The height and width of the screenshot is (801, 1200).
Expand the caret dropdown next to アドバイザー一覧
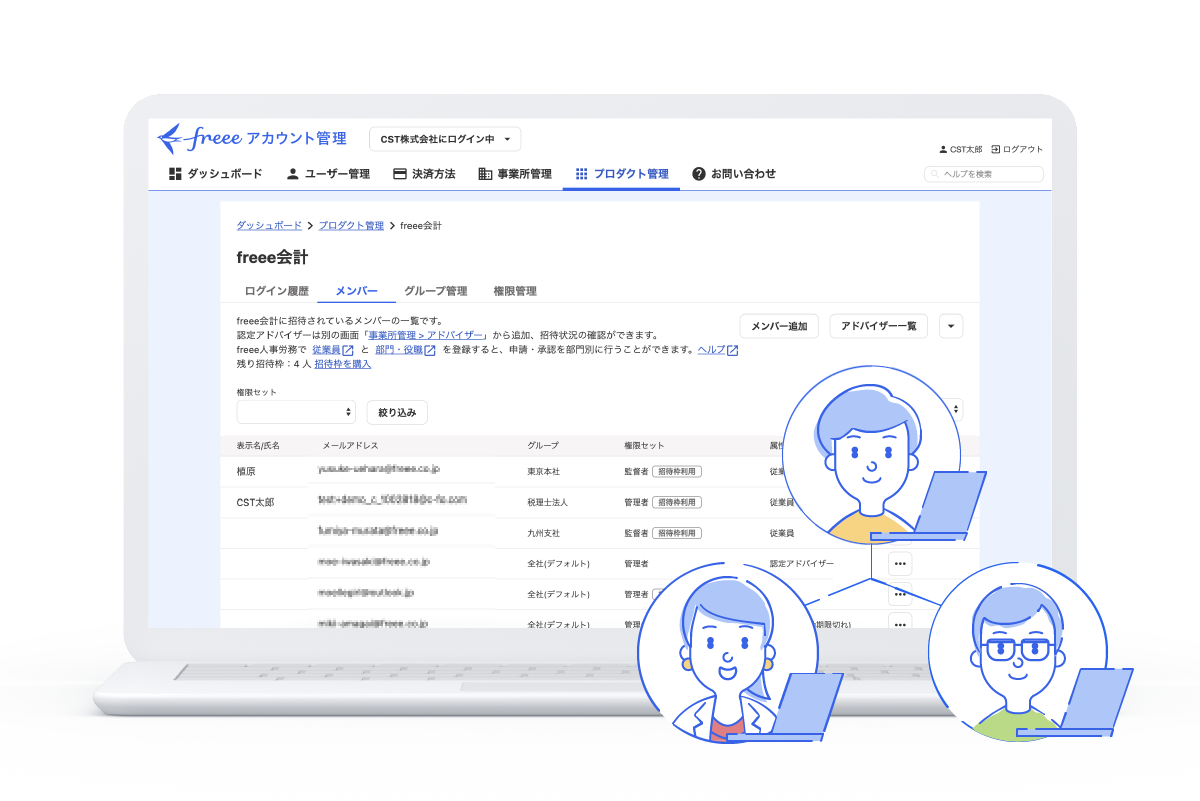tap(952, 326)
